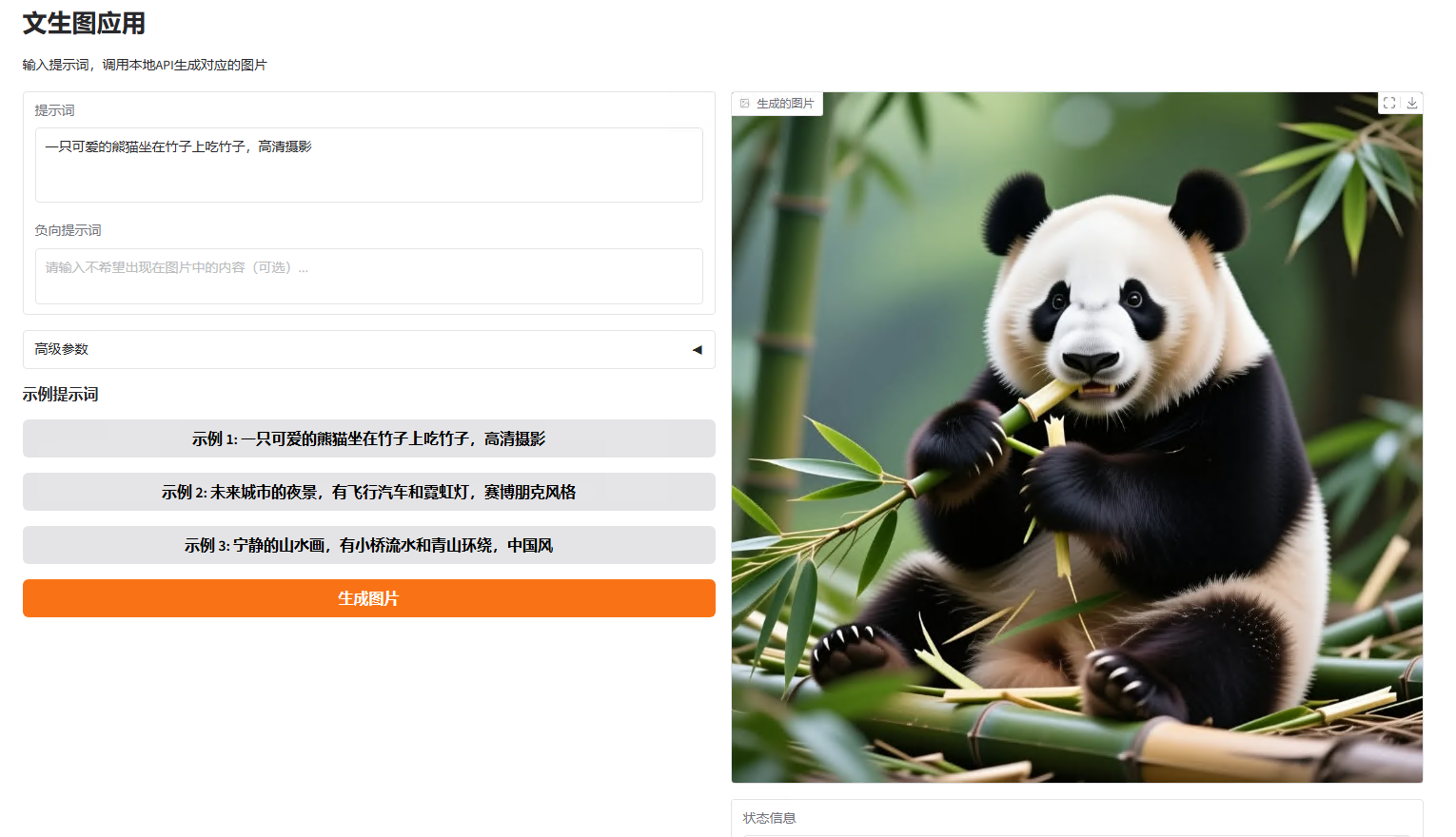Screen dimensions: 1456x837
Task: Click into the 负向提示词 input field
Action: 368,276
